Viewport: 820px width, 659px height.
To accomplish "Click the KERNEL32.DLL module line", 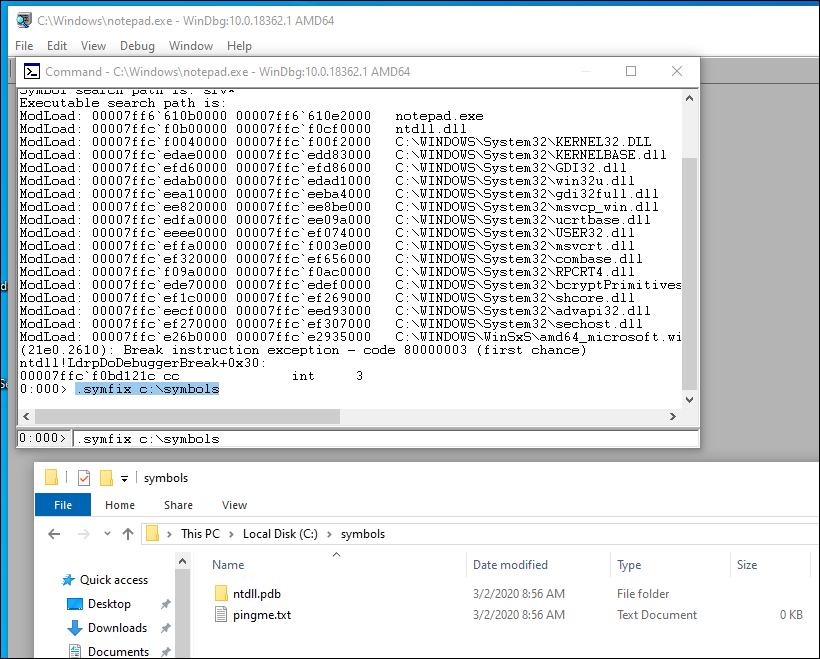I will [335, 142].
